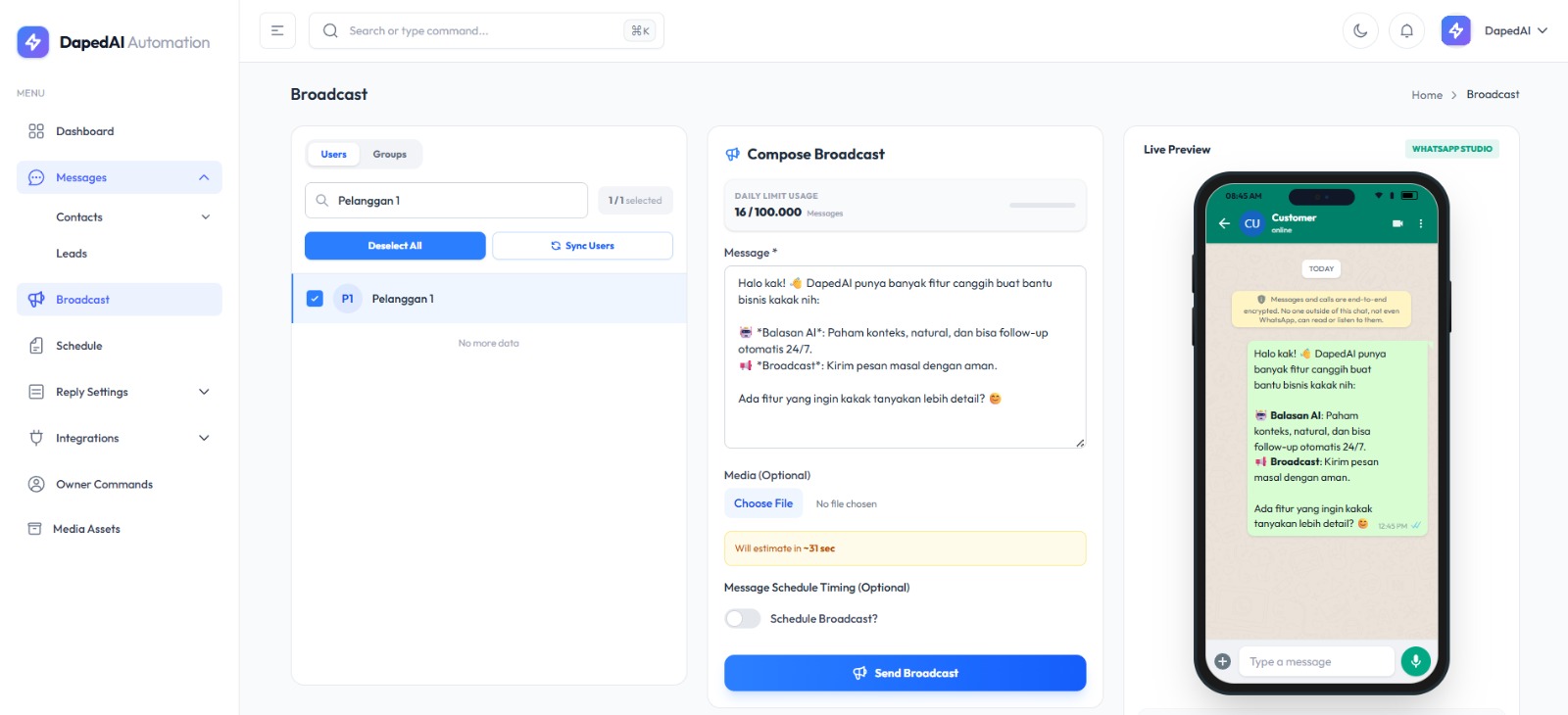The image size is (1568, 715).
Task: Click the 16 / 100.000 usage value
Action: tap(767, 212)
